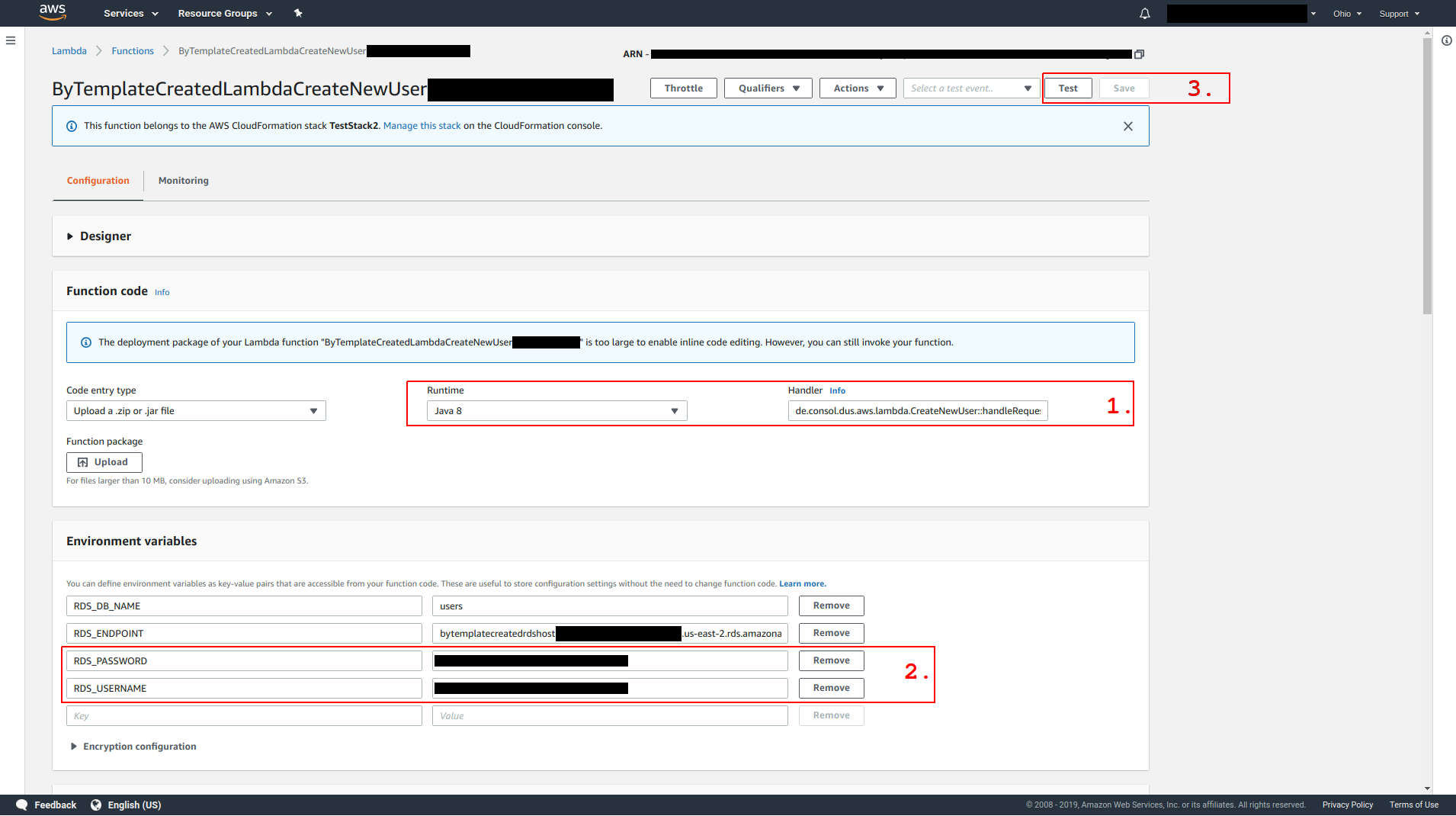Click the Manage this stack link
The height and width of the screenshot is (816, 1456).
coord(422,126)
